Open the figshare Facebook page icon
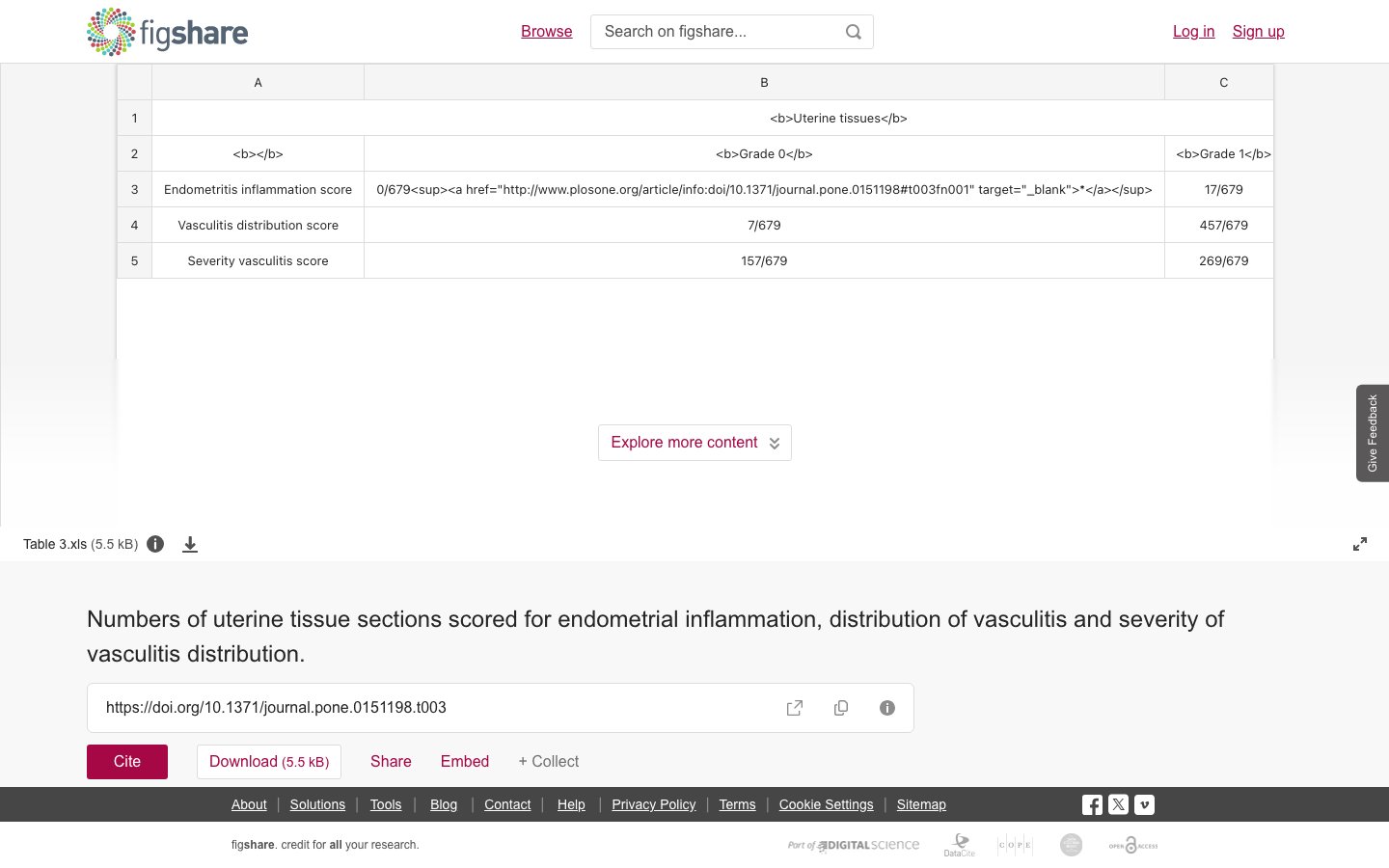Screen dimensions: 1389x868 coord(1092,804)
